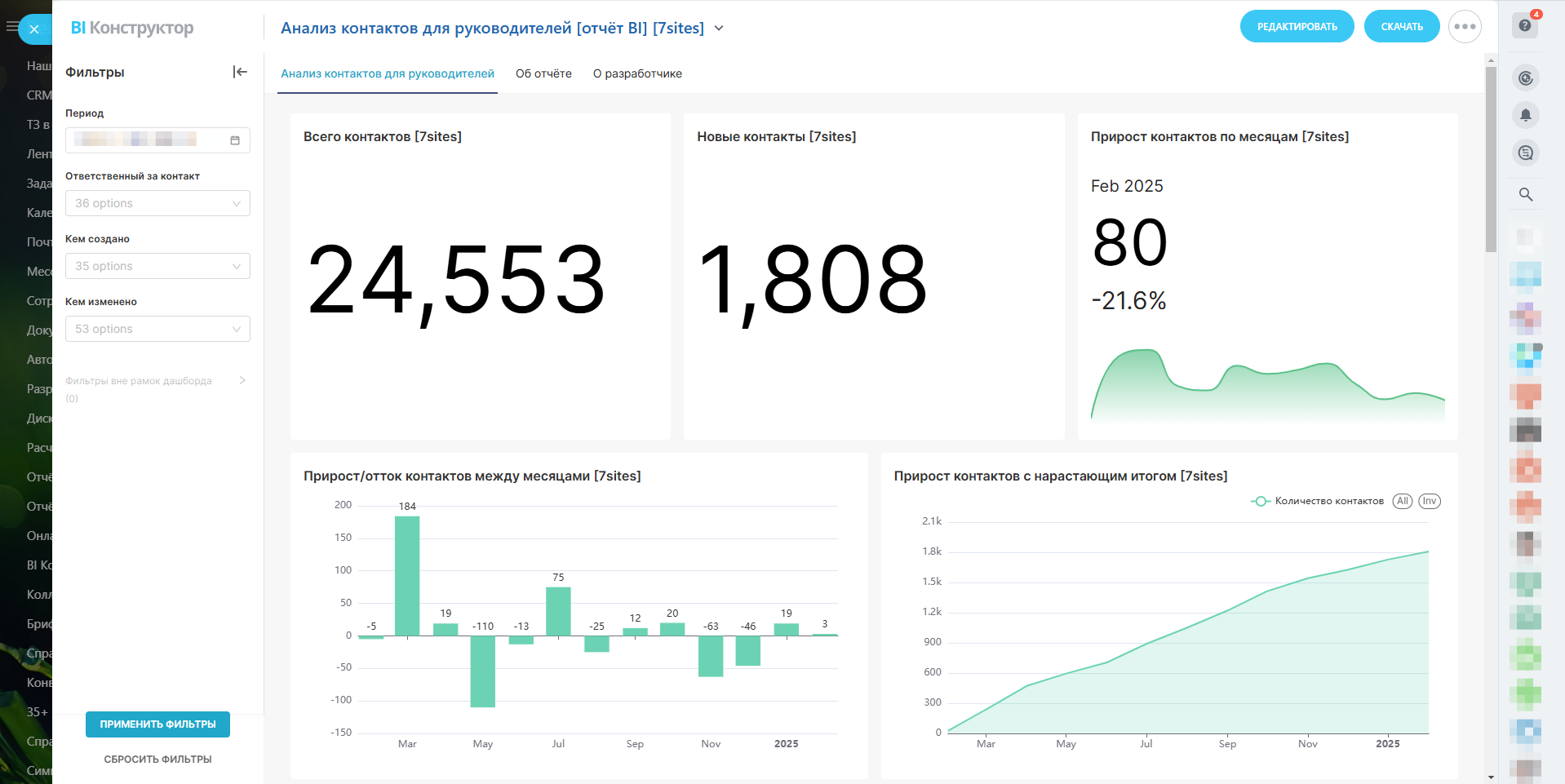Toggle the All legend selector
Screen dimensions: 1565x784
pyautogui.click(x=1402, y=501)
